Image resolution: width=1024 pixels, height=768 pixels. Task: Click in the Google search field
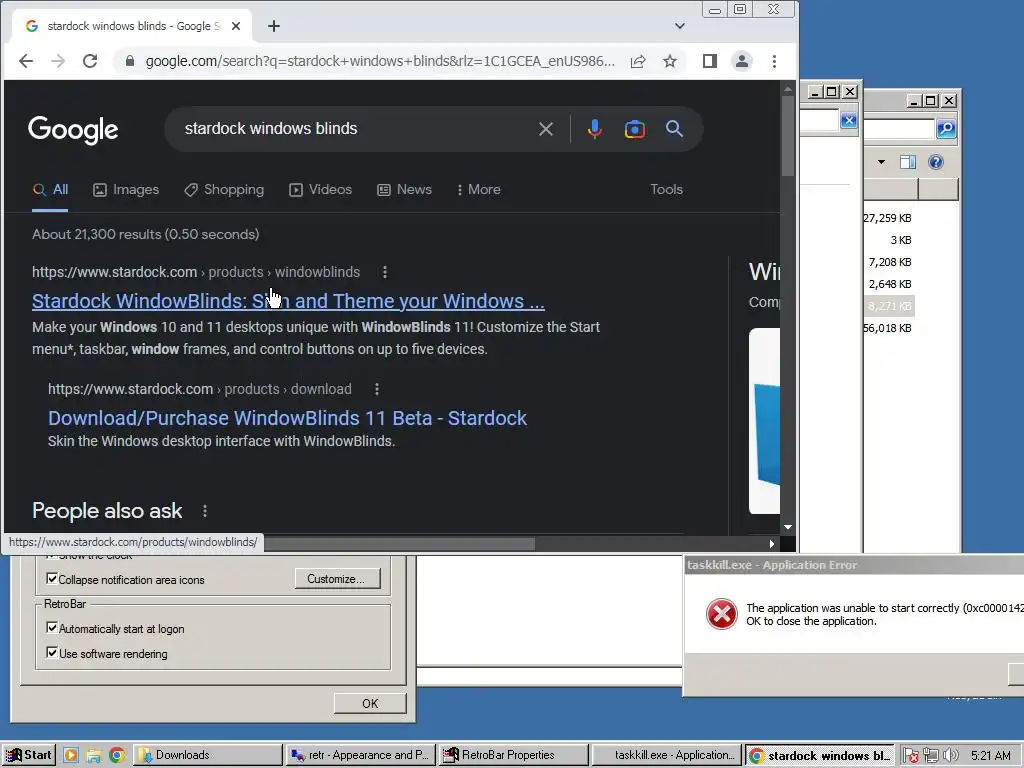pyautogui.click(x=353, y=129)
